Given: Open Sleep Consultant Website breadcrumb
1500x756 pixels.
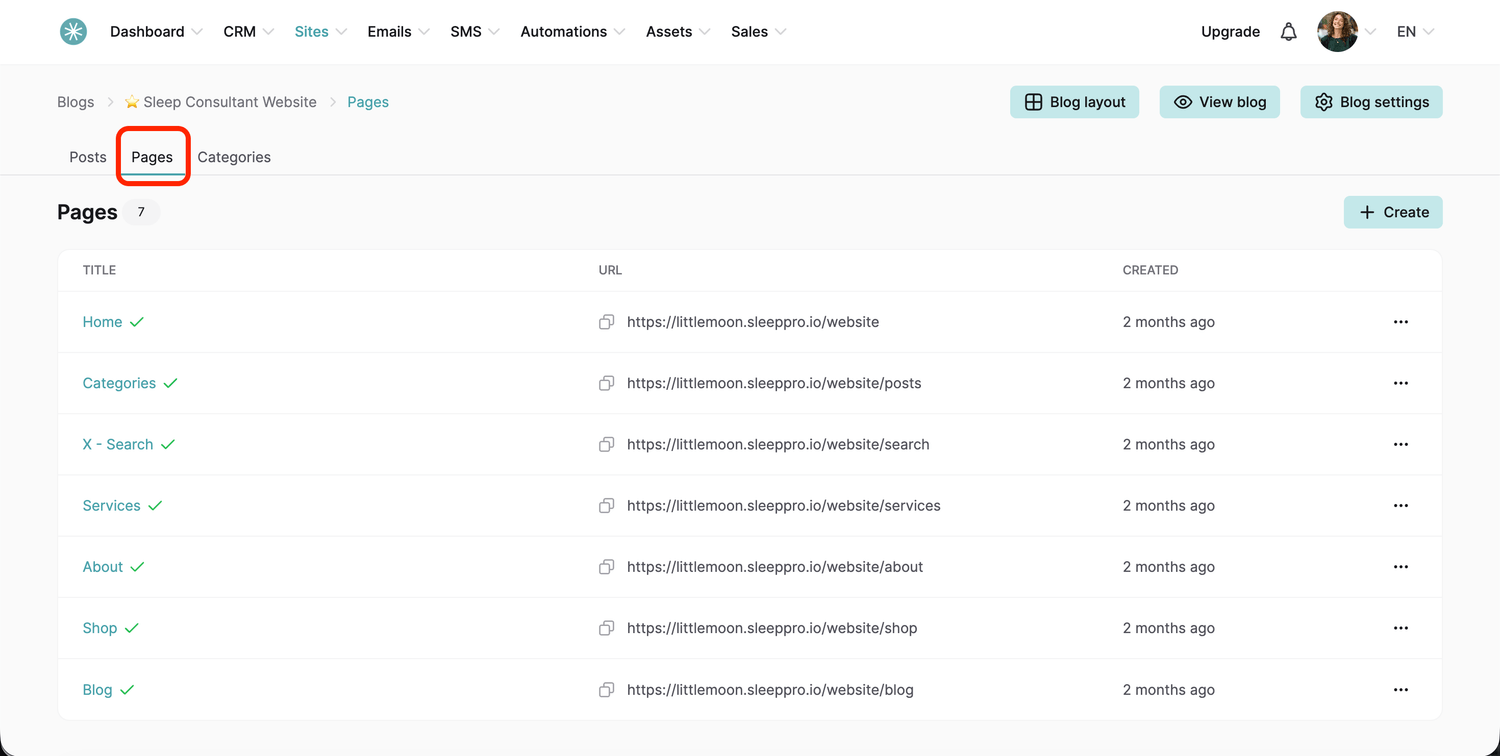Looking at the screenshot, I should coord(221,102).
